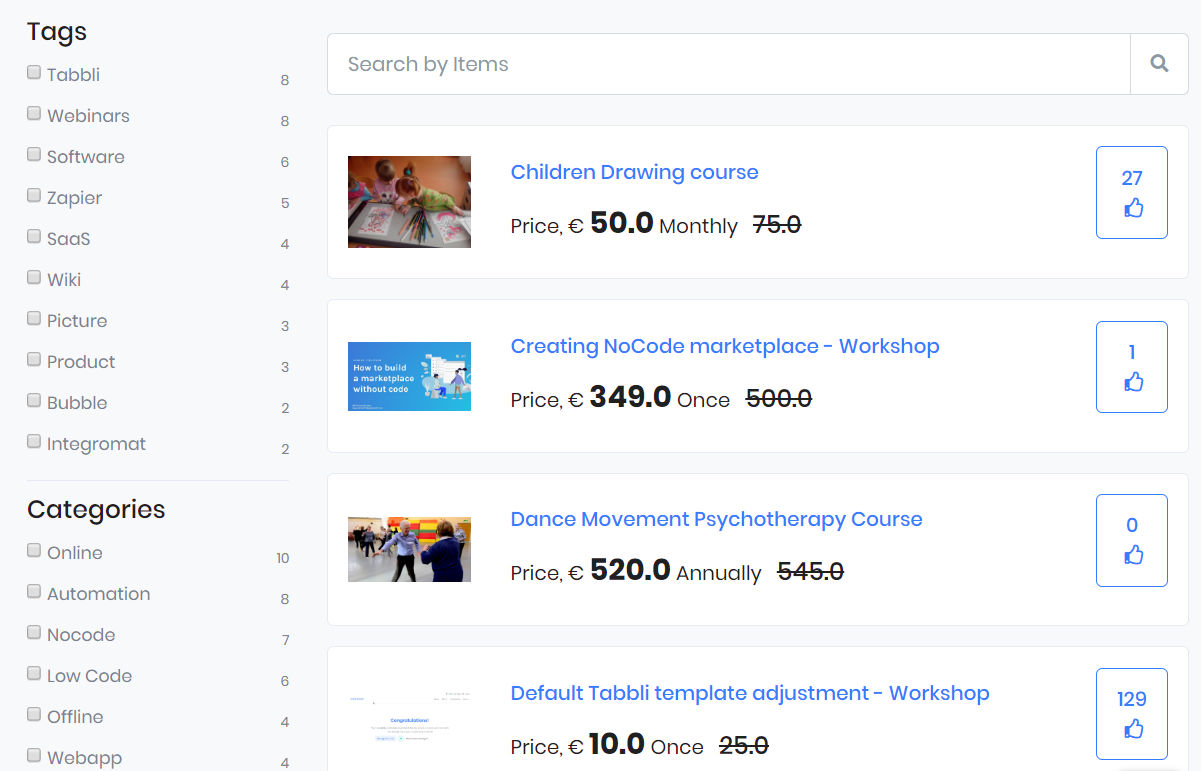The height and width of the screenshot is (771, 1201).
Task: Check the Integromat tag filter
Action: point(34,442)
